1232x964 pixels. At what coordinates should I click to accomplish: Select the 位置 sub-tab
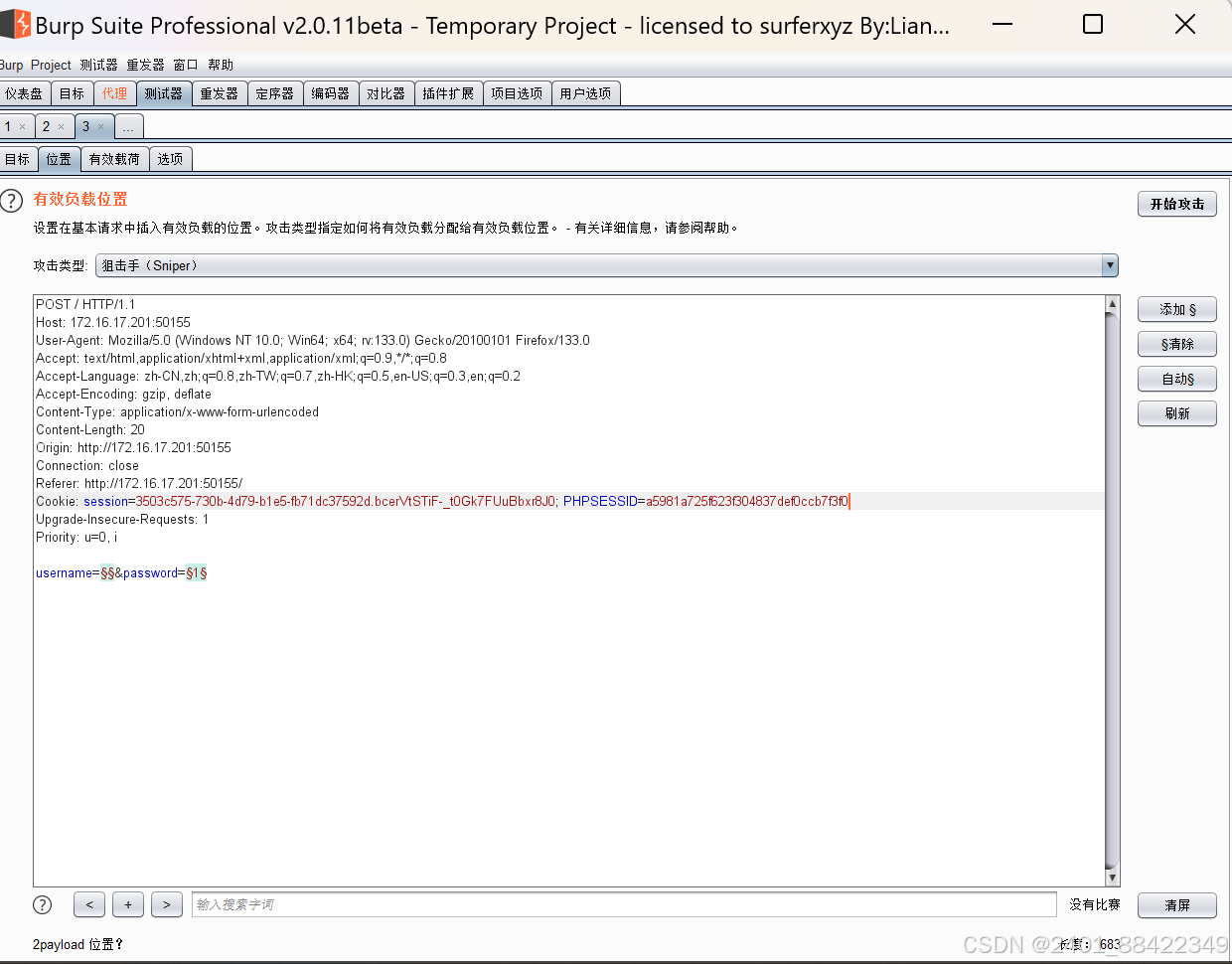click(x=59, y=159)
